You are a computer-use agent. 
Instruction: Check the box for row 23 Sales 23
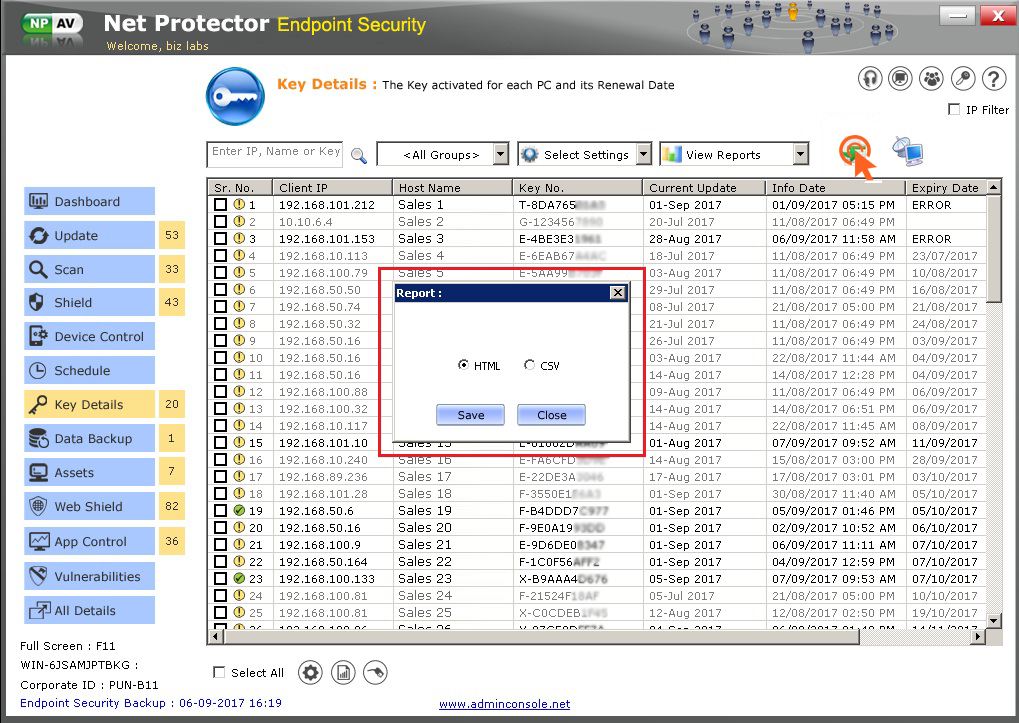point(221,578)
